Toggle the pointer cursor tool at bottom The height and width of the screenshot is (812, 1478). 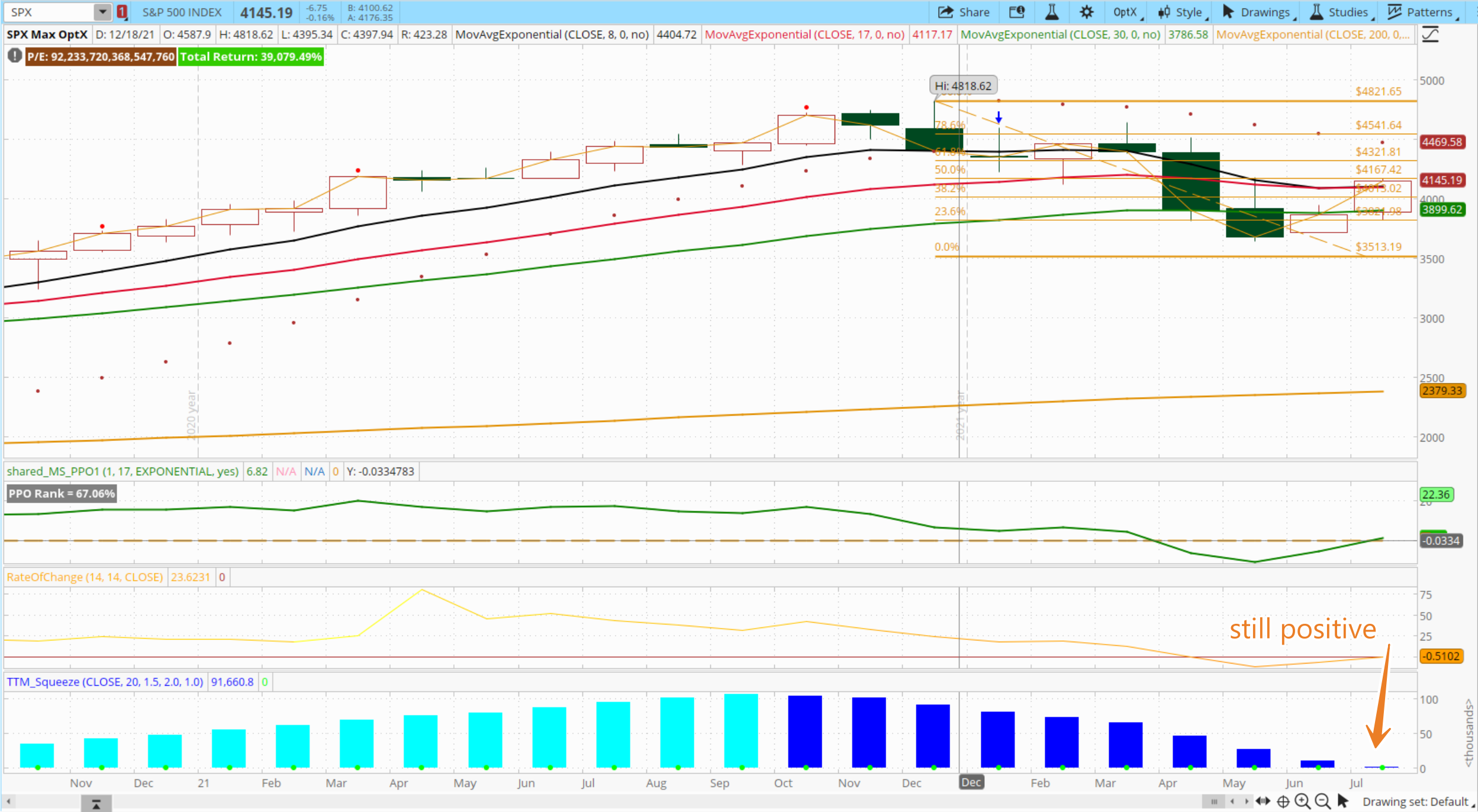pyautogui.click(x=1343, y=801)
